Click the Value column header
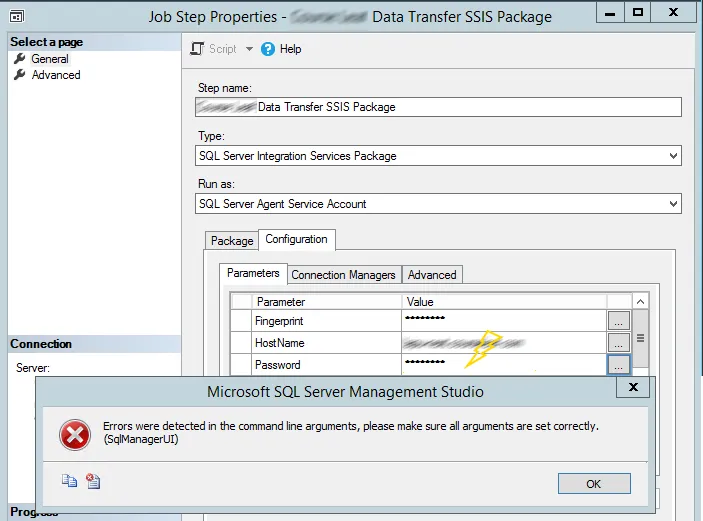The width and height of the screenshot is (703, 521). 504,302
